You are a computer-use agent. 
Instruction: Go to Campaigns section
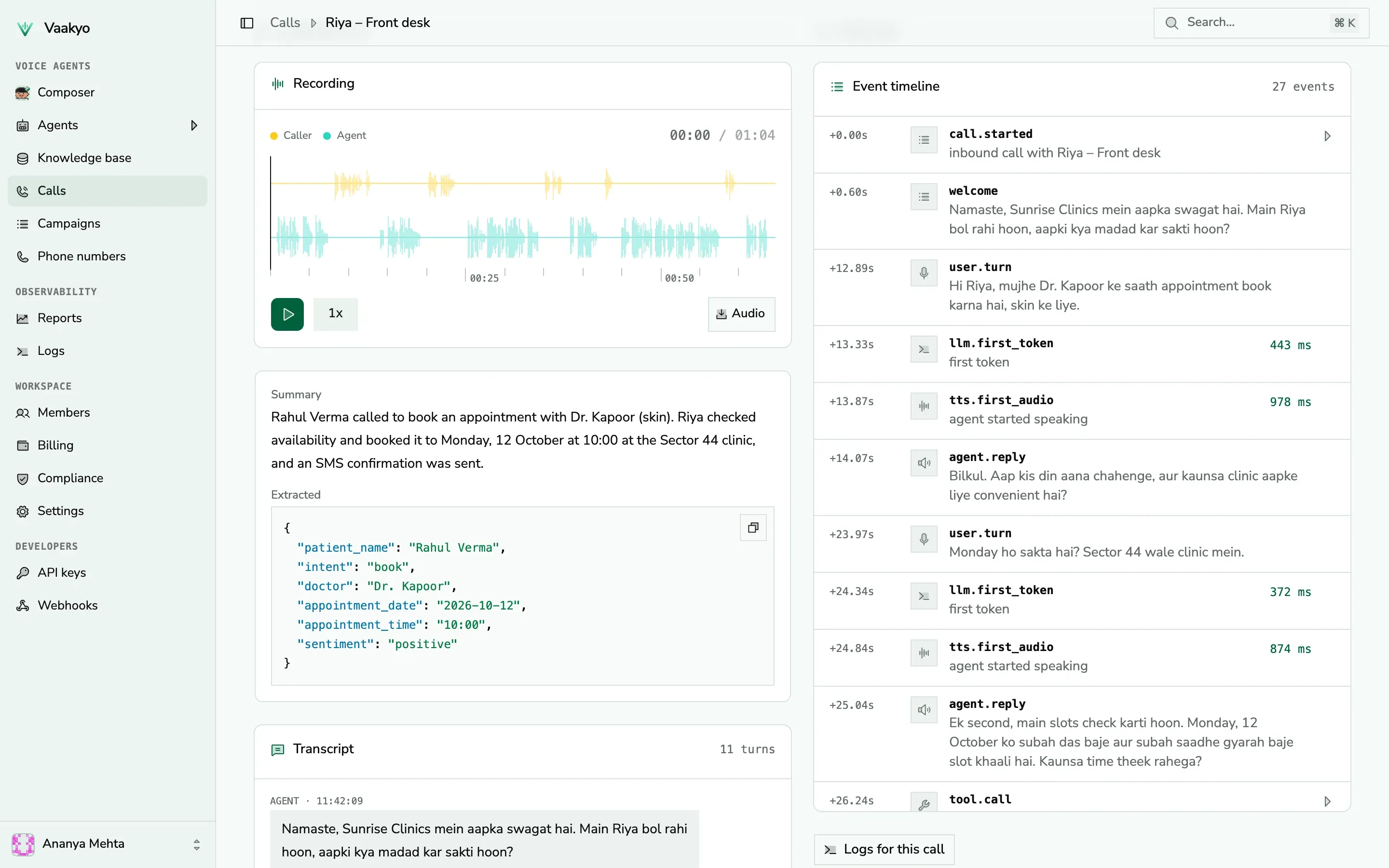(108, 223)
